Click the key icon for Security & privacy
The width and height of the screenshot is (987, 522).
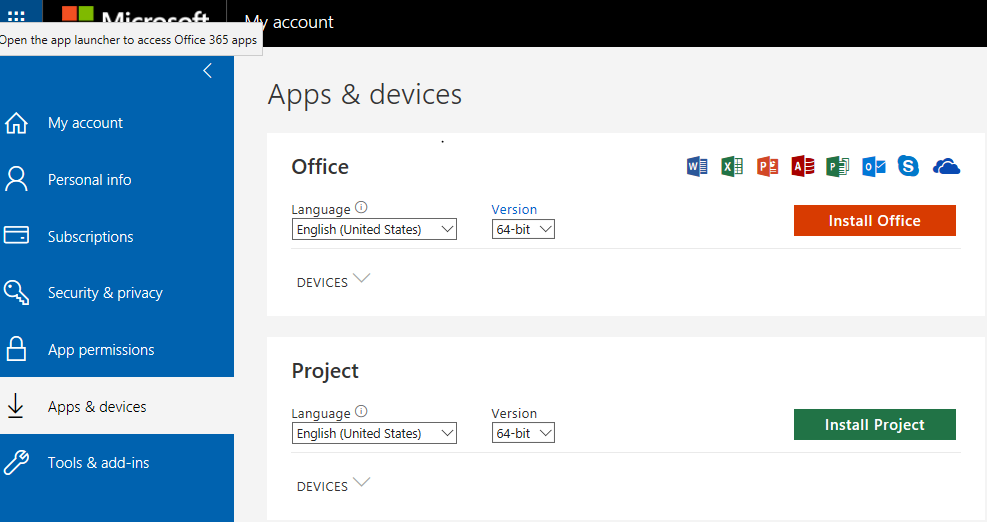pyautogui.click(x=16, y=293)
